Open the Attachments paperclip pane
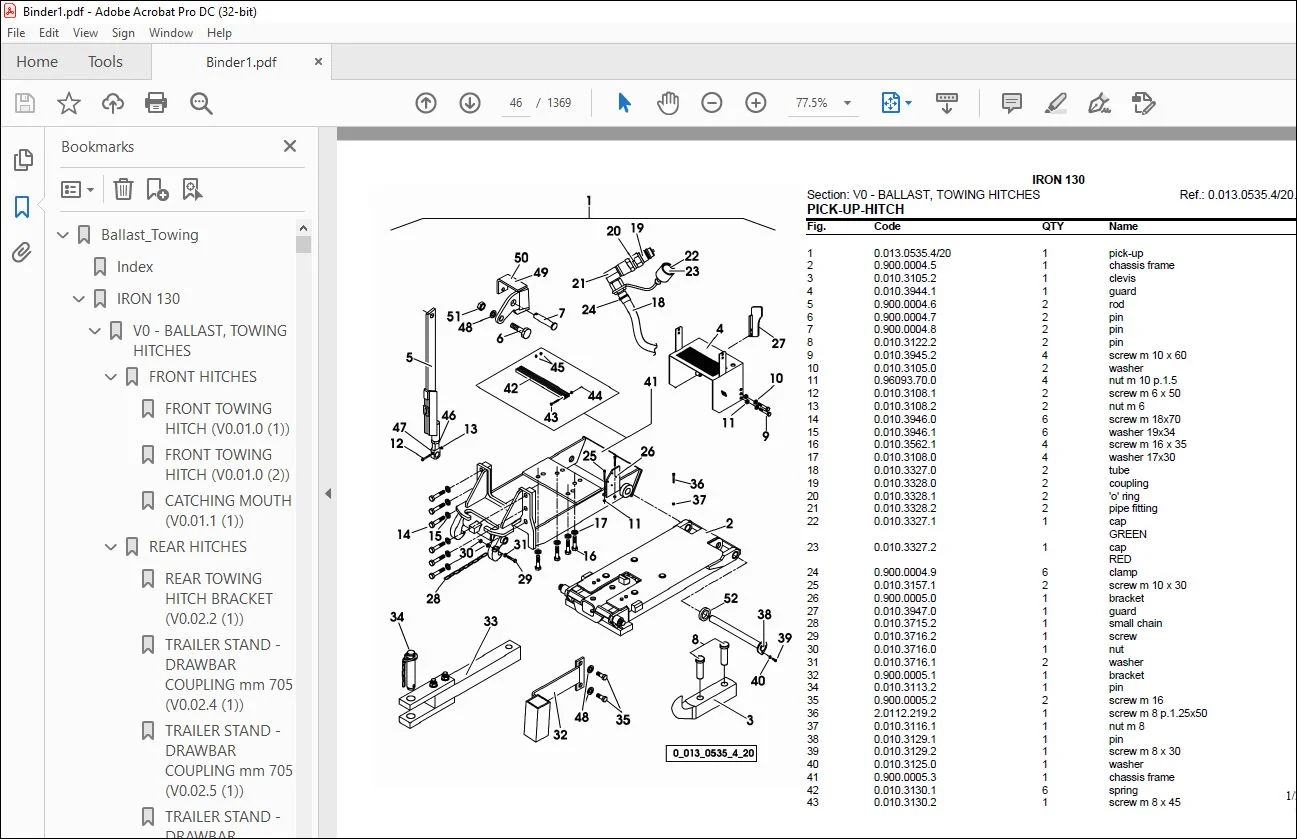1297x839 pixels. (22, 253)
